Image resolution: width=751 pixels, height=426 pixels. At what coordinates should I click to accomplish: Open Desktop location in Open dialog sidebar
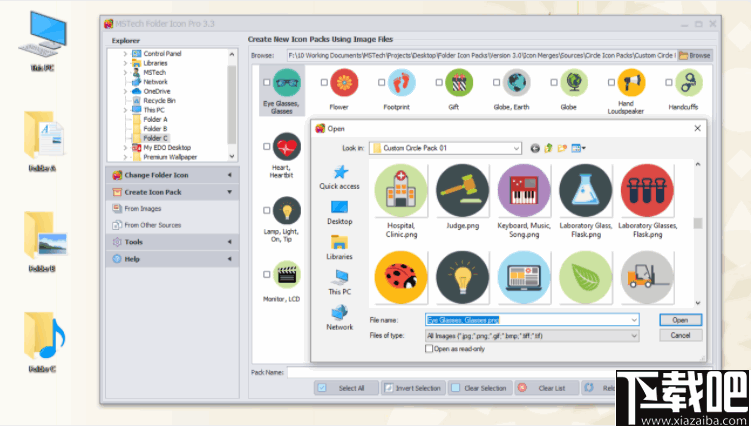pyautogui.click(x=340, y=212)
